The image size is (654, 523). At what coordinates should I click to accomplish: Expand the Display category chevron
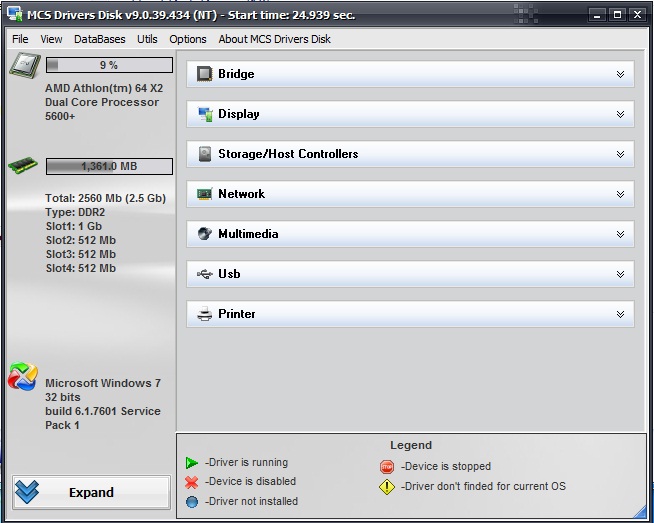[x=620, y=114]
